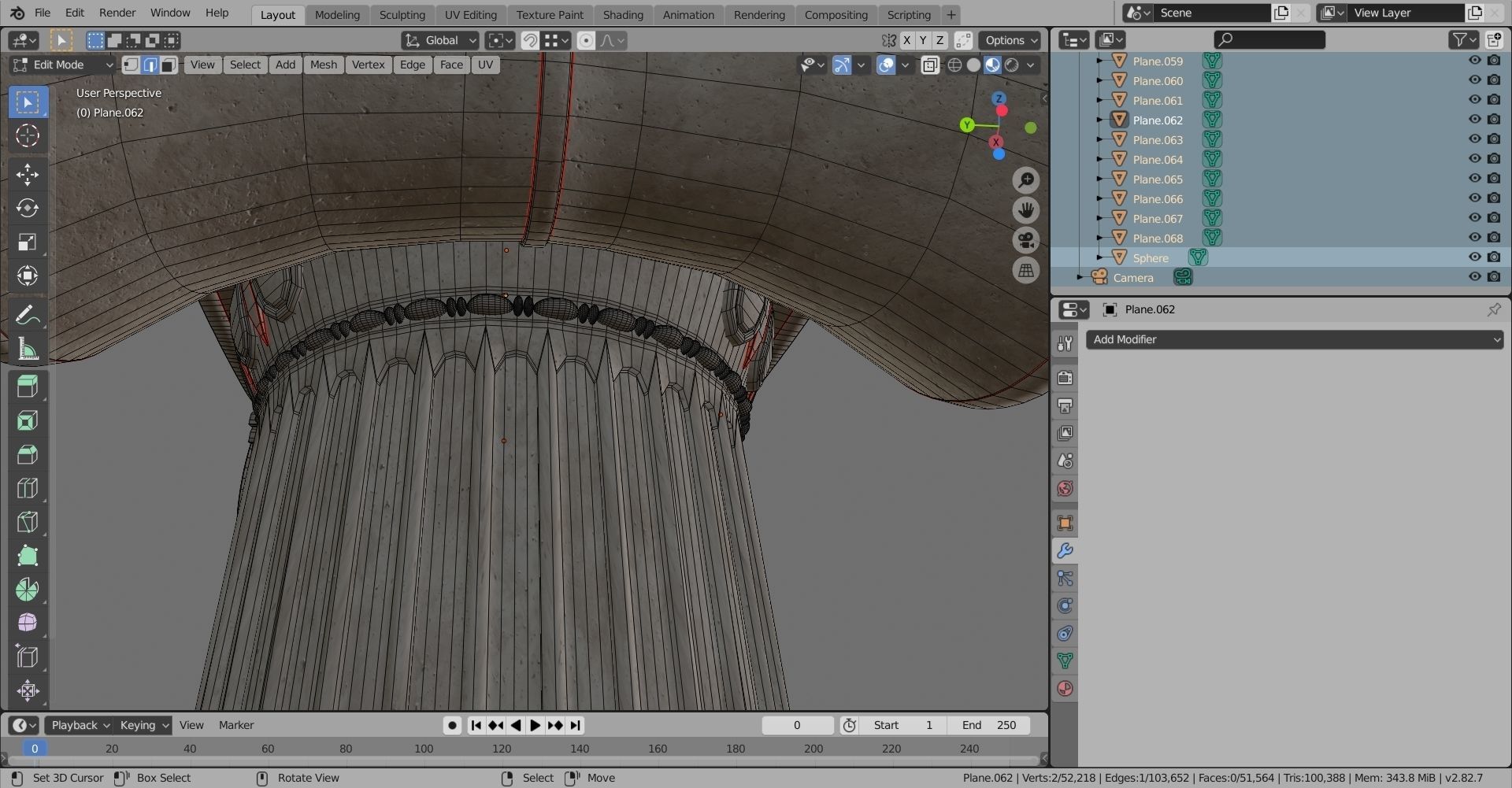Viewport: 1512px width, 788px height.
Task: Add a new workspace with plus button
Action: pos(951,14)
